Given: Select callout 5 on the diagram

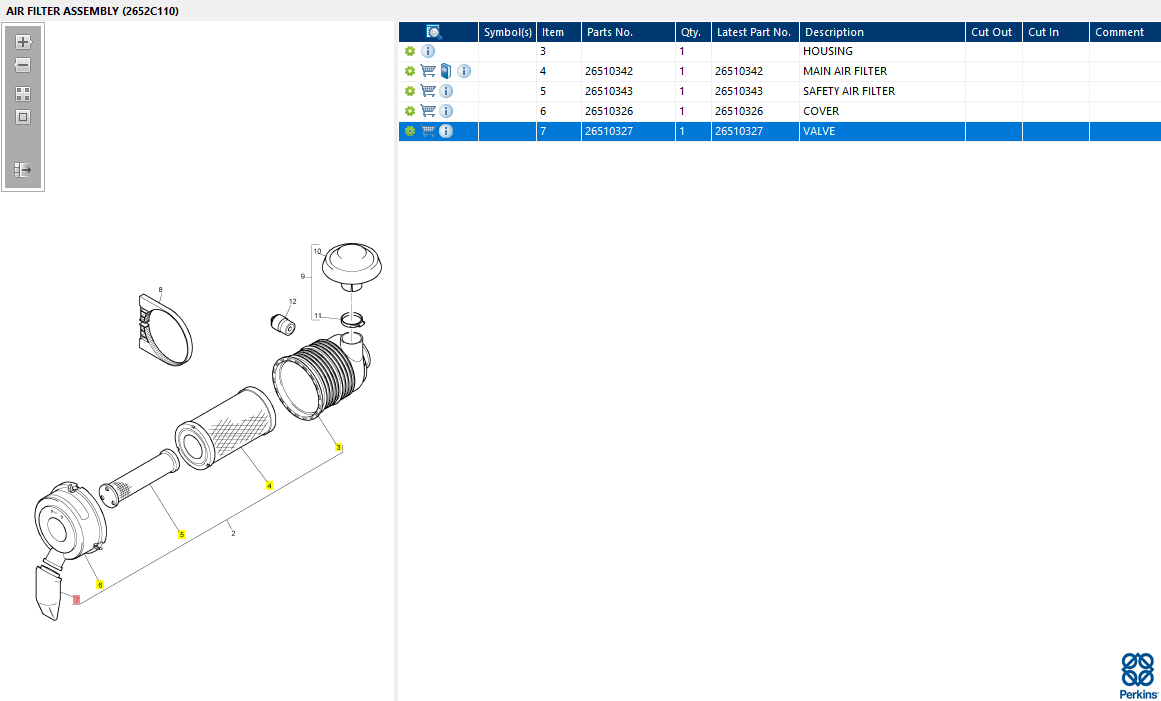Looking at the screenshot, I should point(181,534).
